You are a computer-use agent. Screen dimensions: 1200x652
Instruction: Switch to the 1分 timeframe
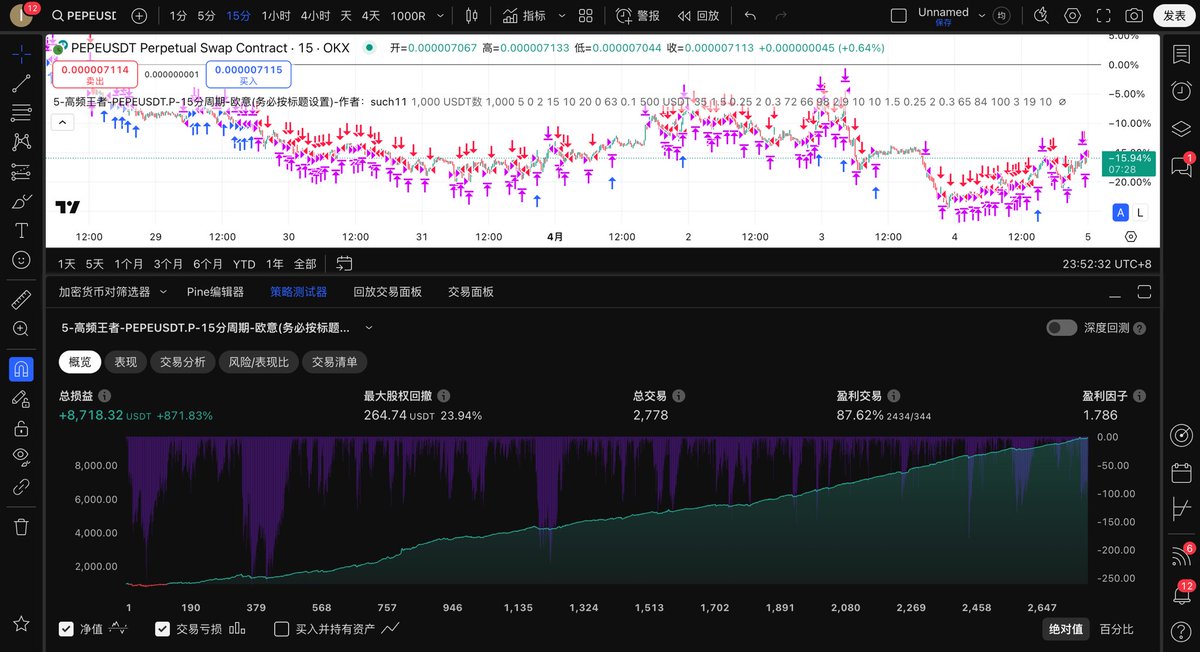click(178, 16)
